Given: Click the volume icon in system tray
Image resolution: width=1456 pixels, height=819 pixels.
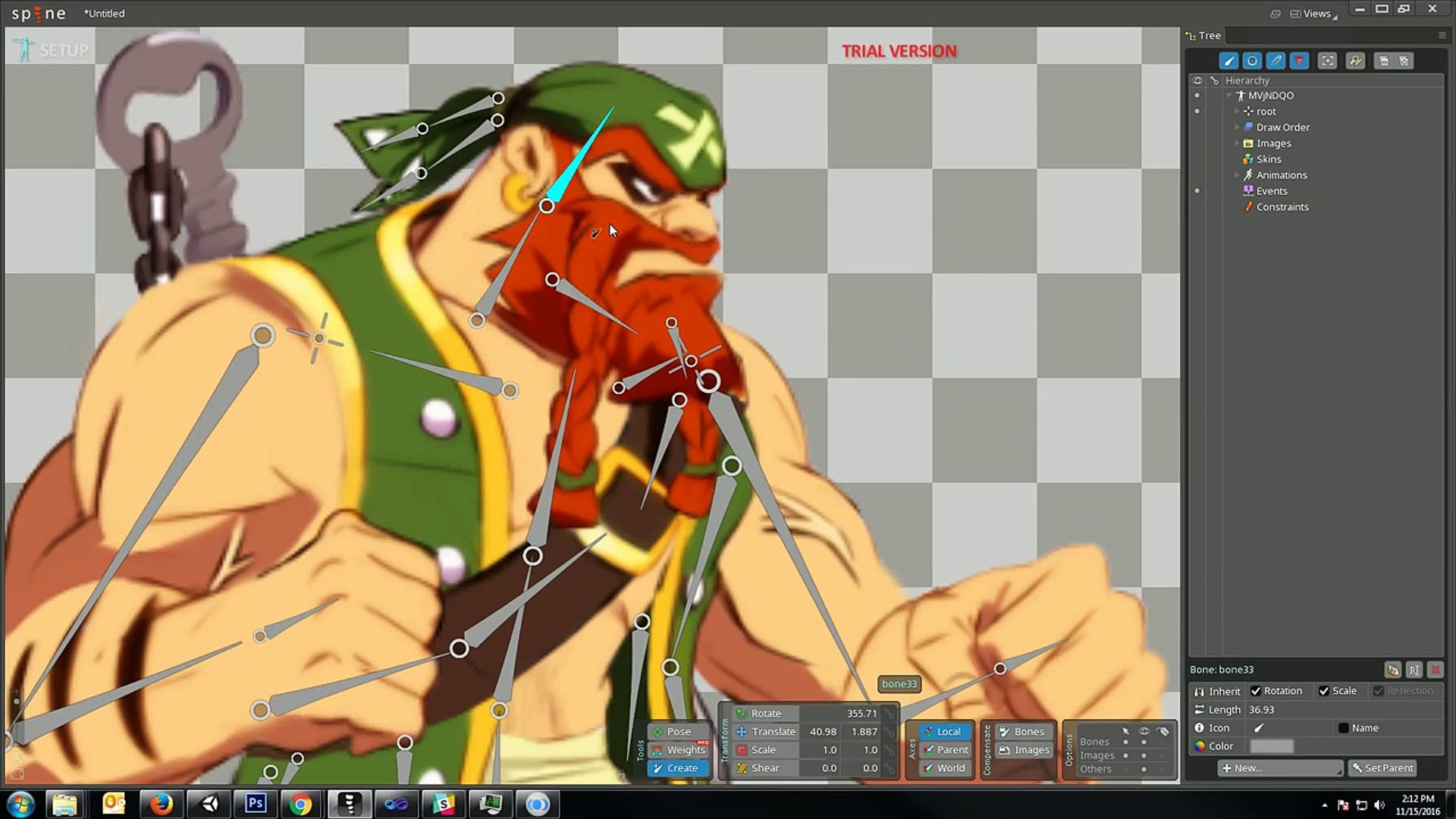Looking at the screenshot, I should pyautogui.click(x=1379, y=805).
